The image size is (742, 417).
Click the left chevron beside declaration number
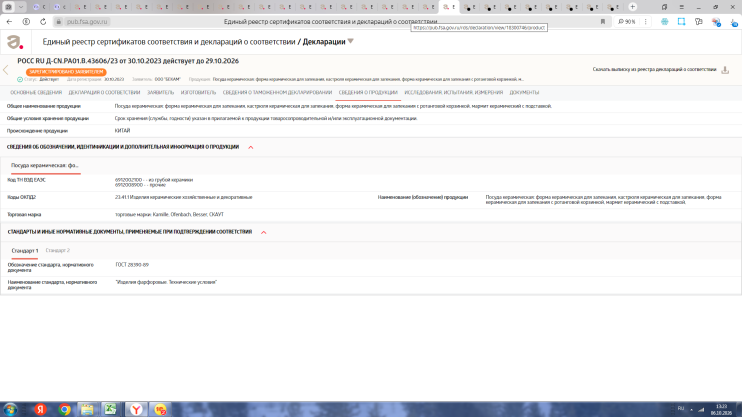click(6, 70)
